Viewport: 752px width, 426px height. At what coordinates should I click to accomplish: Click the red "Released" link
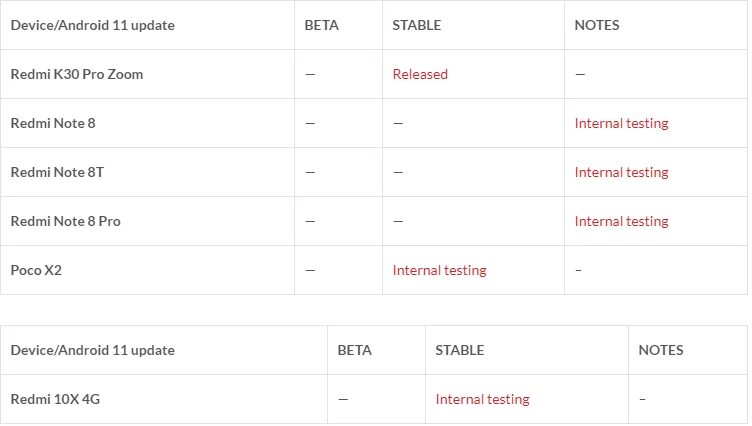coord(420,74)
